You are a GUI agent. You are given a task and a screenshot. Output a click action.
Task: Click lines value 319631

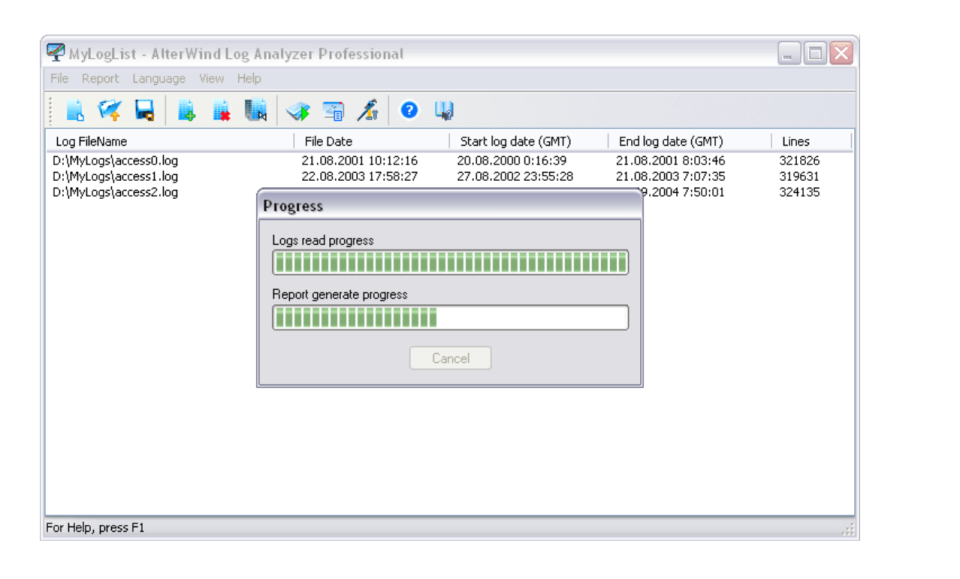799,176
